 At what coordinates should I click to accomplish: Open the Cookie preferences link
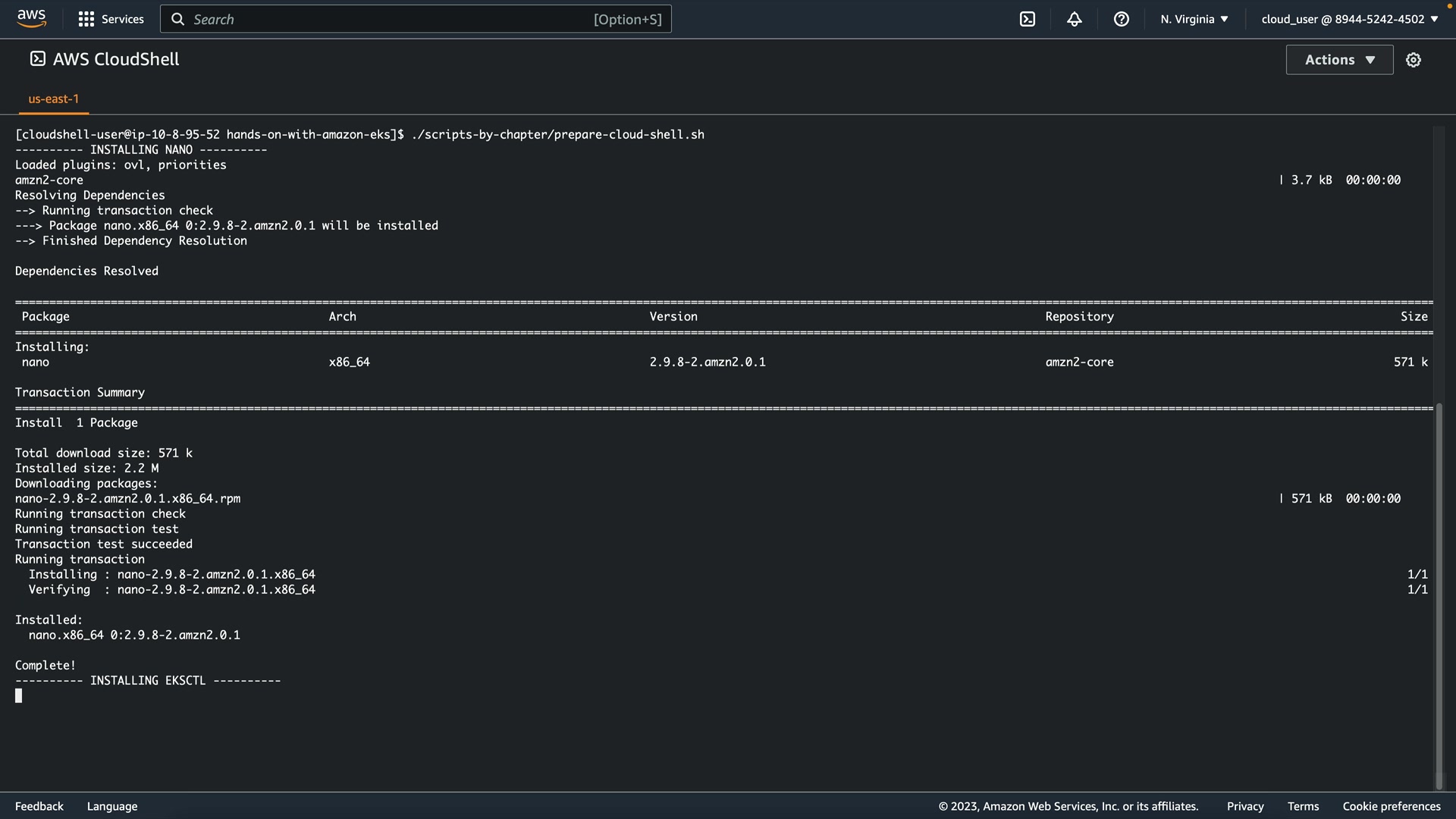pos(1392,806)
